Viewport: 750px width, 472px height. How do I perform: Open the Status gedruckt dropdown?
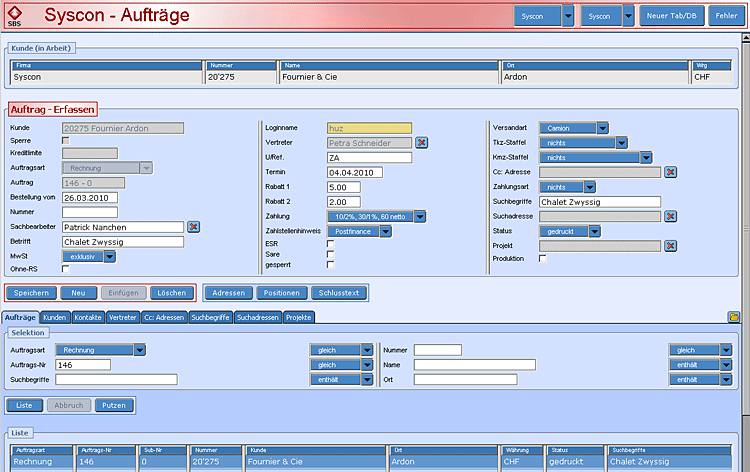click(x=595, y=231)
